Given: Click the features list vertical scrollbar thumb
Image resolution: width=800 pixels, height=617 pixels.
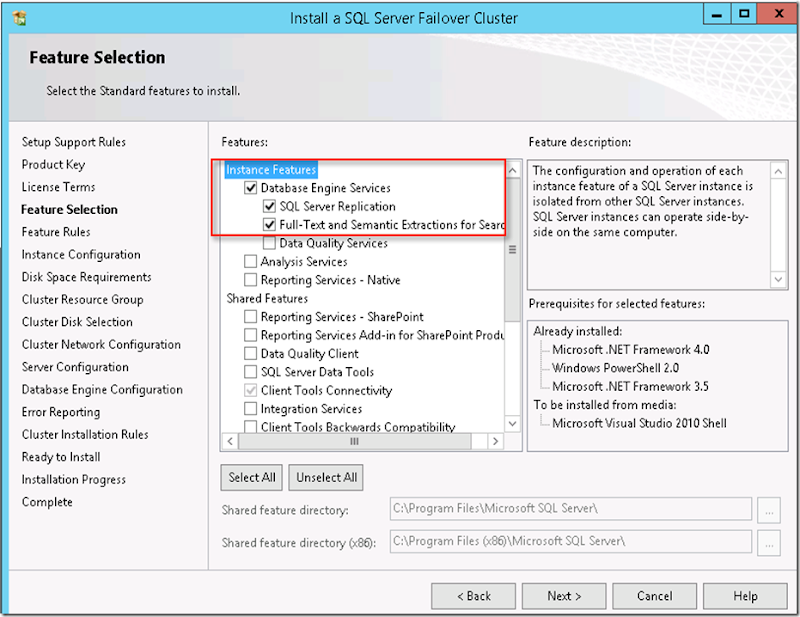Looking at the screenshot, I should [x=513, y=250].
